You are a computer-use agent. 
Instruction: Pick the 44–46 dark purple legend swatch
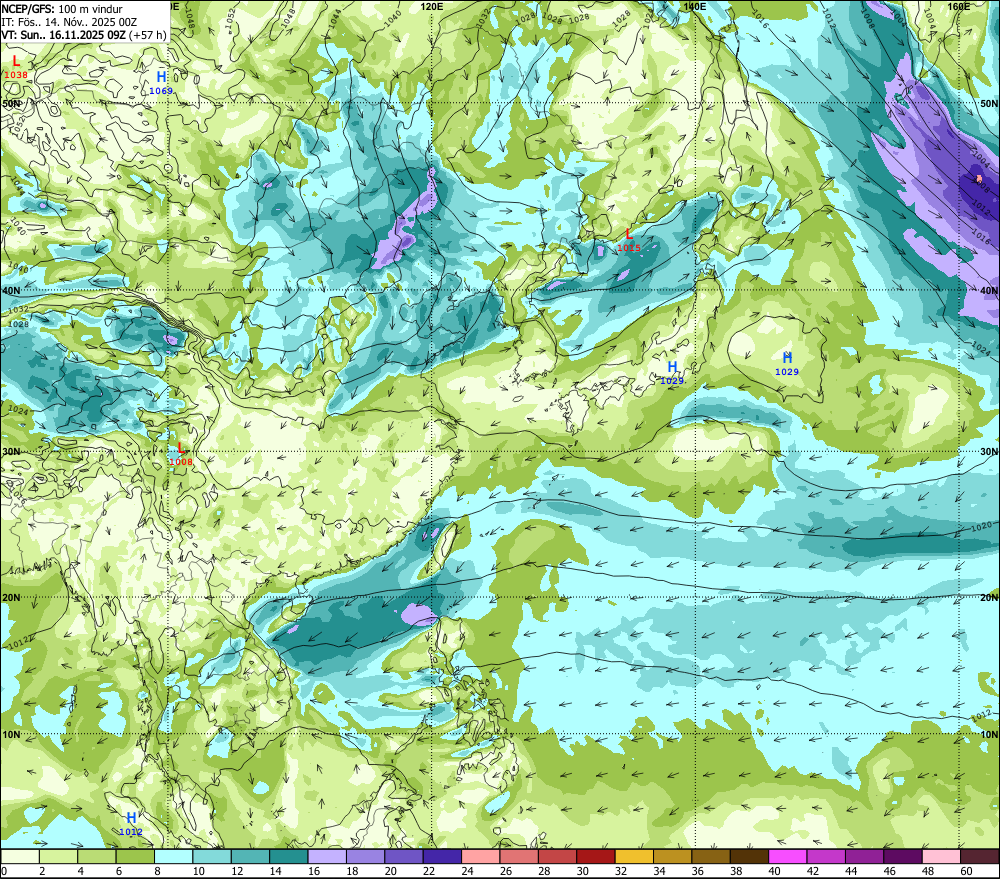click(x=864, y=856)
